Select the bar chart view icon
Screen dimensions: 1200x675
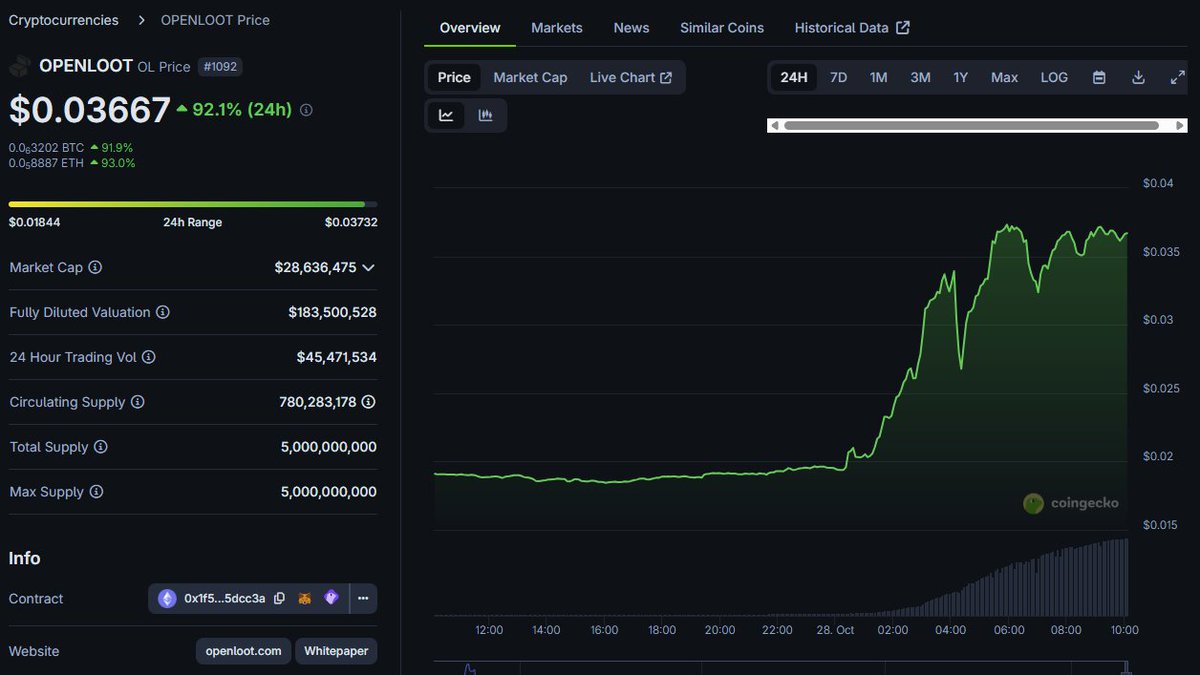point(486,115)
